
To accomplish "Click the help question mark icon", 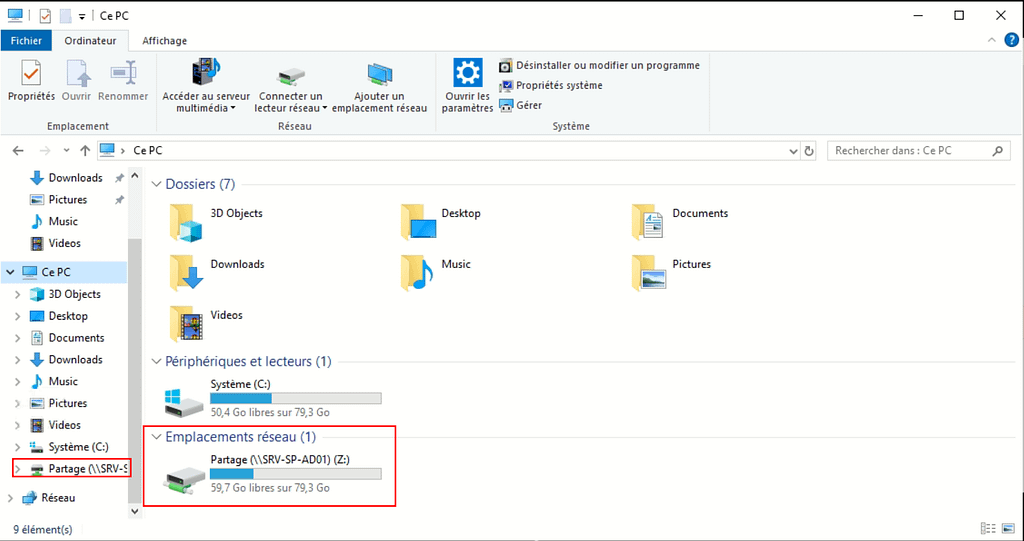I will 1012,41.
